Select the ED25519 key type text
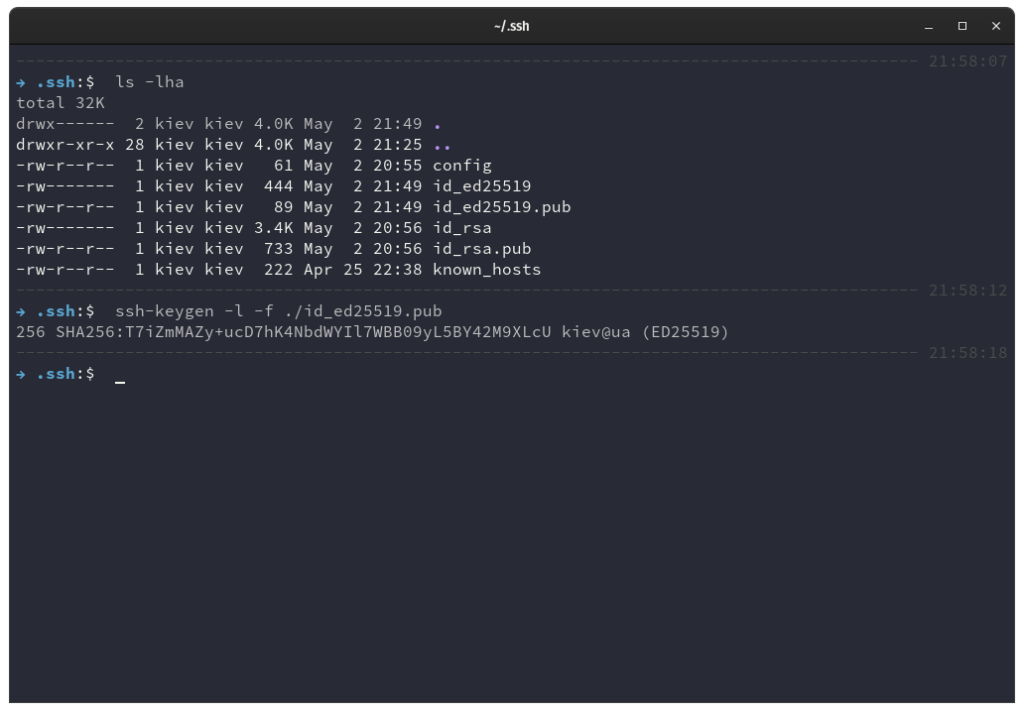This screenshot has height=712, width=1024. click(x=685, y=332)
